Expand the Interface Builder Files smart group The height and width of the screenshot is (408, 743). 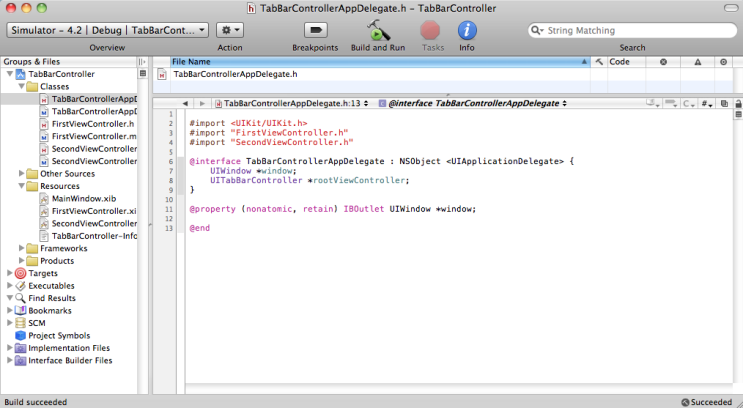9,360
